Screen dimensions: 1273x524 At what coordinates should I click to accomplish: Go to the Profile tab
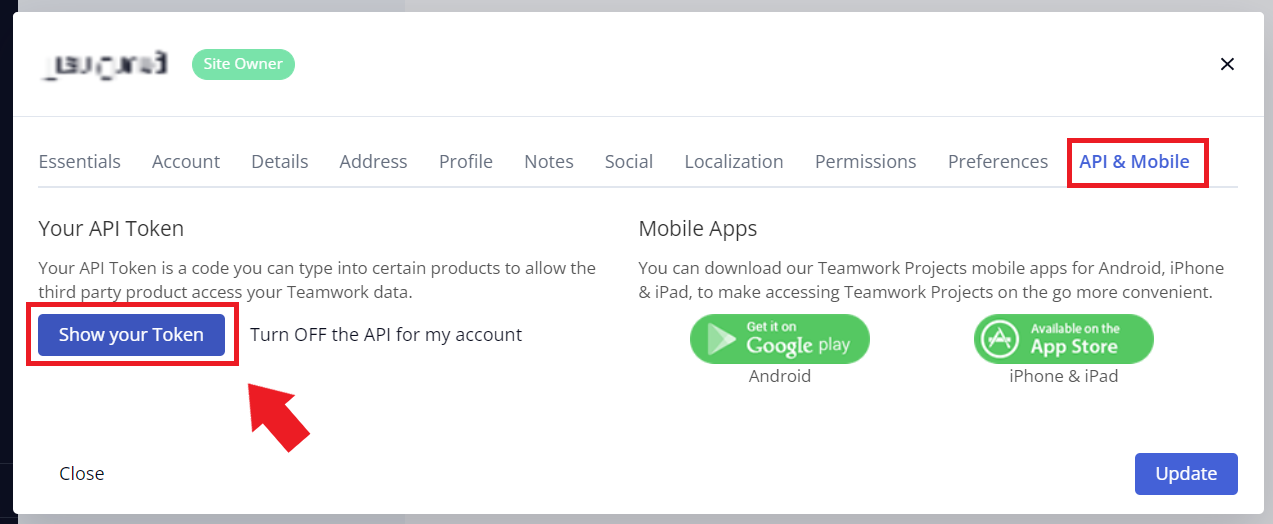point(466,162)
